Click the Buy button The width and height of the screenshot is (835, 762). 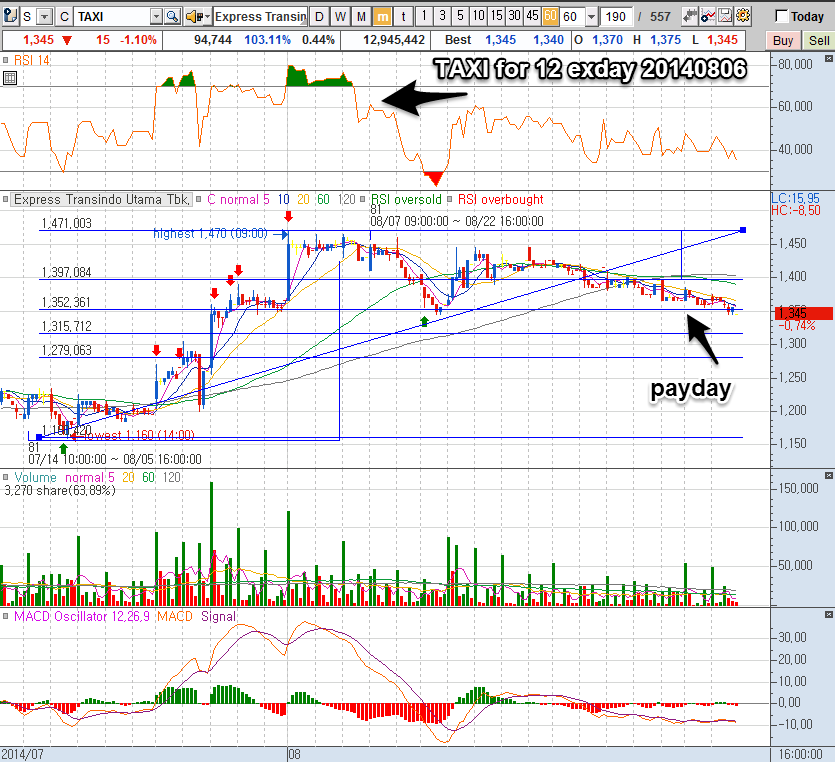pos(783,40)
